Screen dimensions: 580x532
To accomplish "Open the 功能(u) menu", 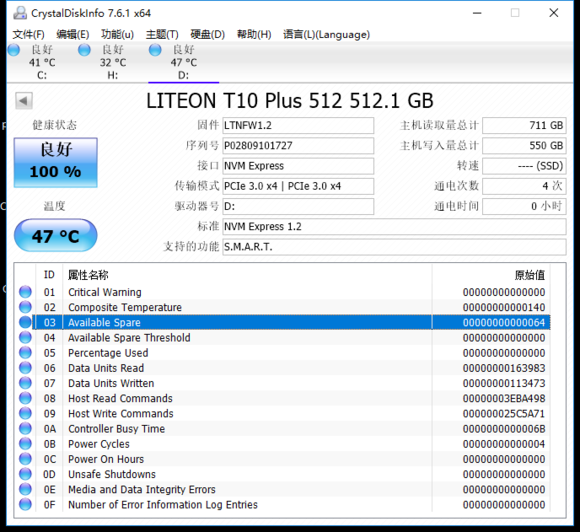I will pyautogui.click(x=117, y=34).
